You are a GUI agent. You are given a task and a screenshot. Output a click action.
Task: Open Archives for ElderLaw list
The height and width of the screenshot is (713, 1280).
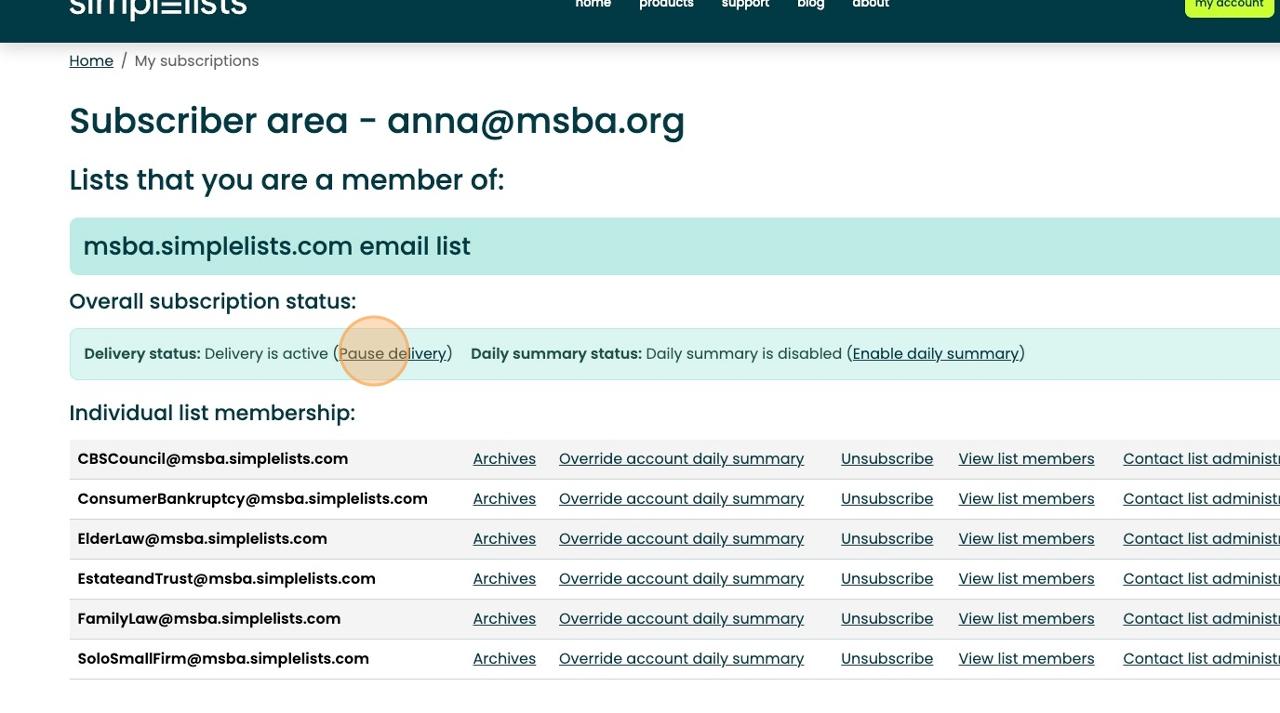pyautogui.click(x=504, y=539)
